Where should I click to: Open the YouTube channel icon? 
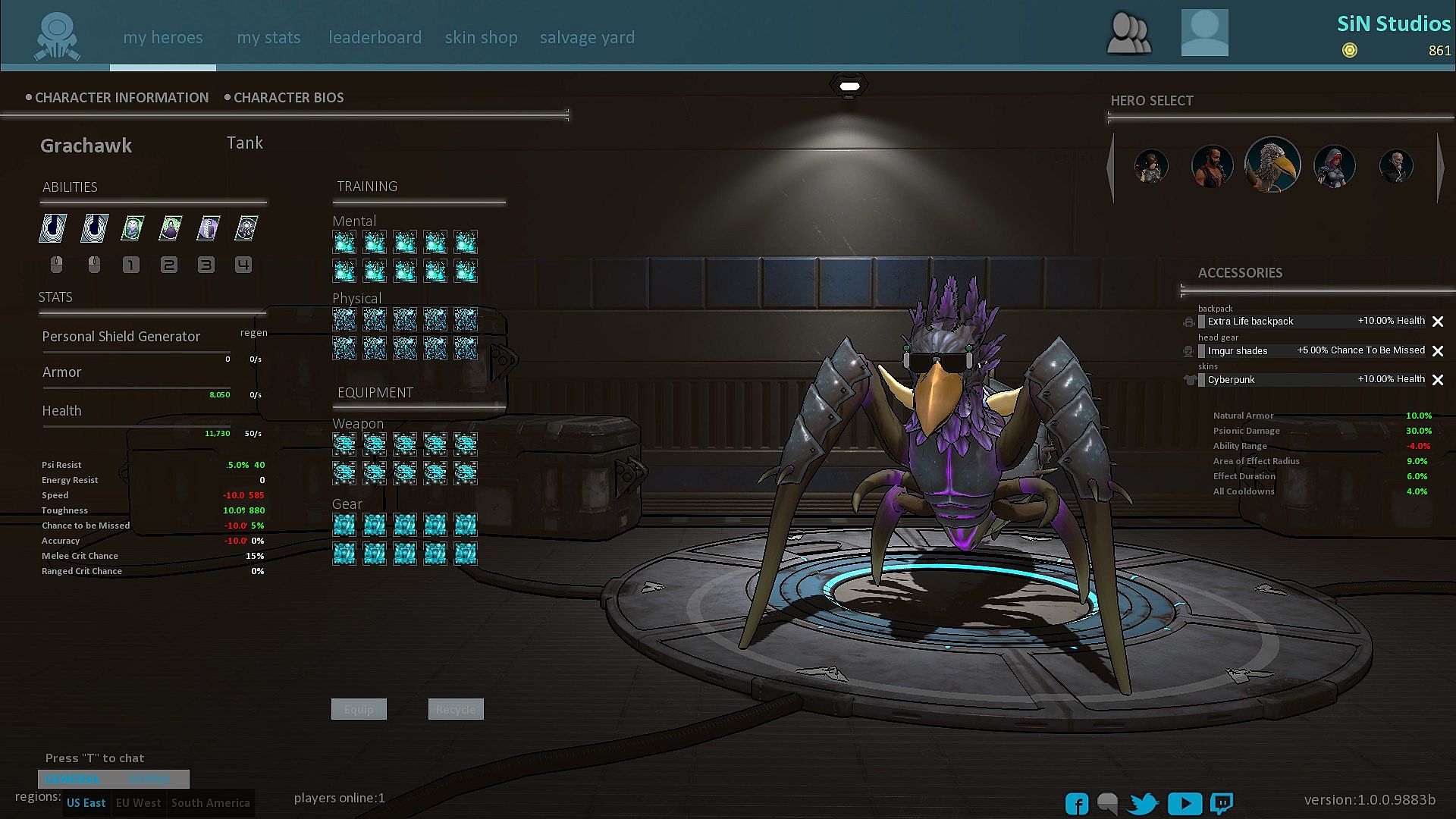(x=1184, y=803)
